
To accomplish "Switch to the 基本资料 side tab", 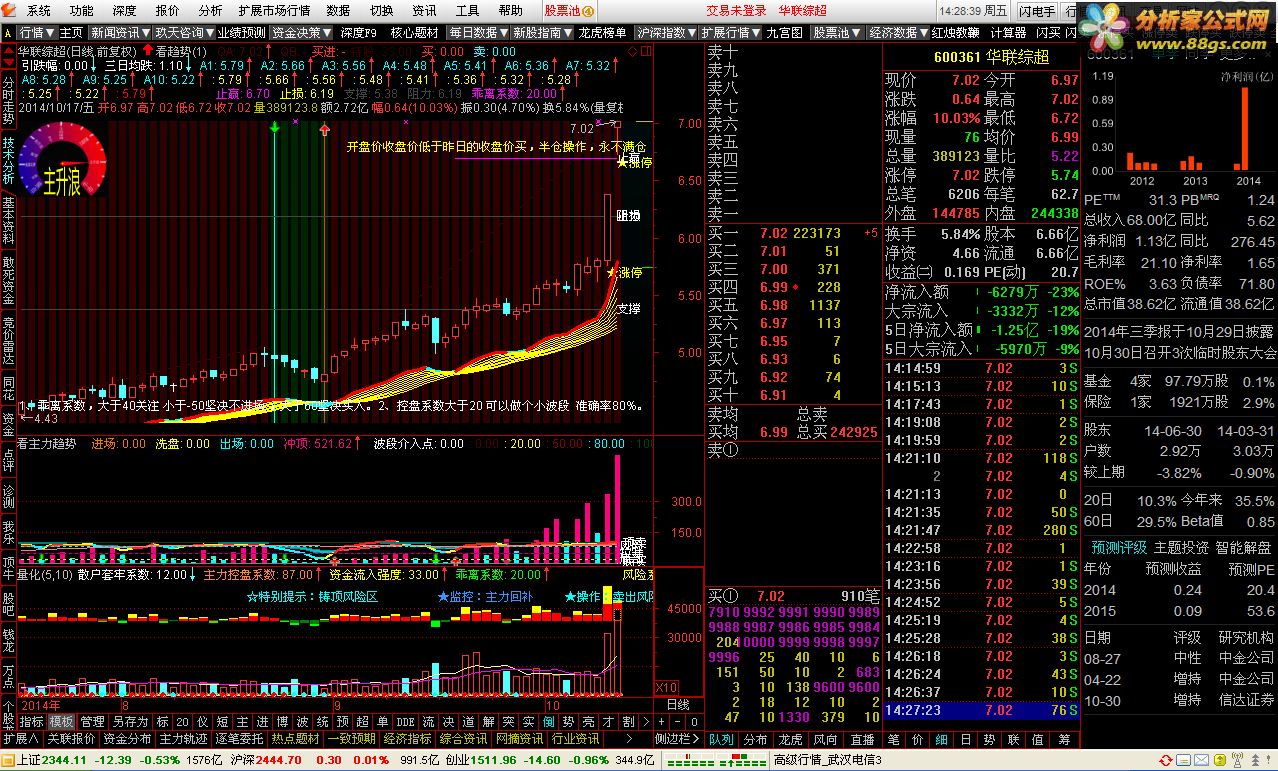I will point(8,220).
